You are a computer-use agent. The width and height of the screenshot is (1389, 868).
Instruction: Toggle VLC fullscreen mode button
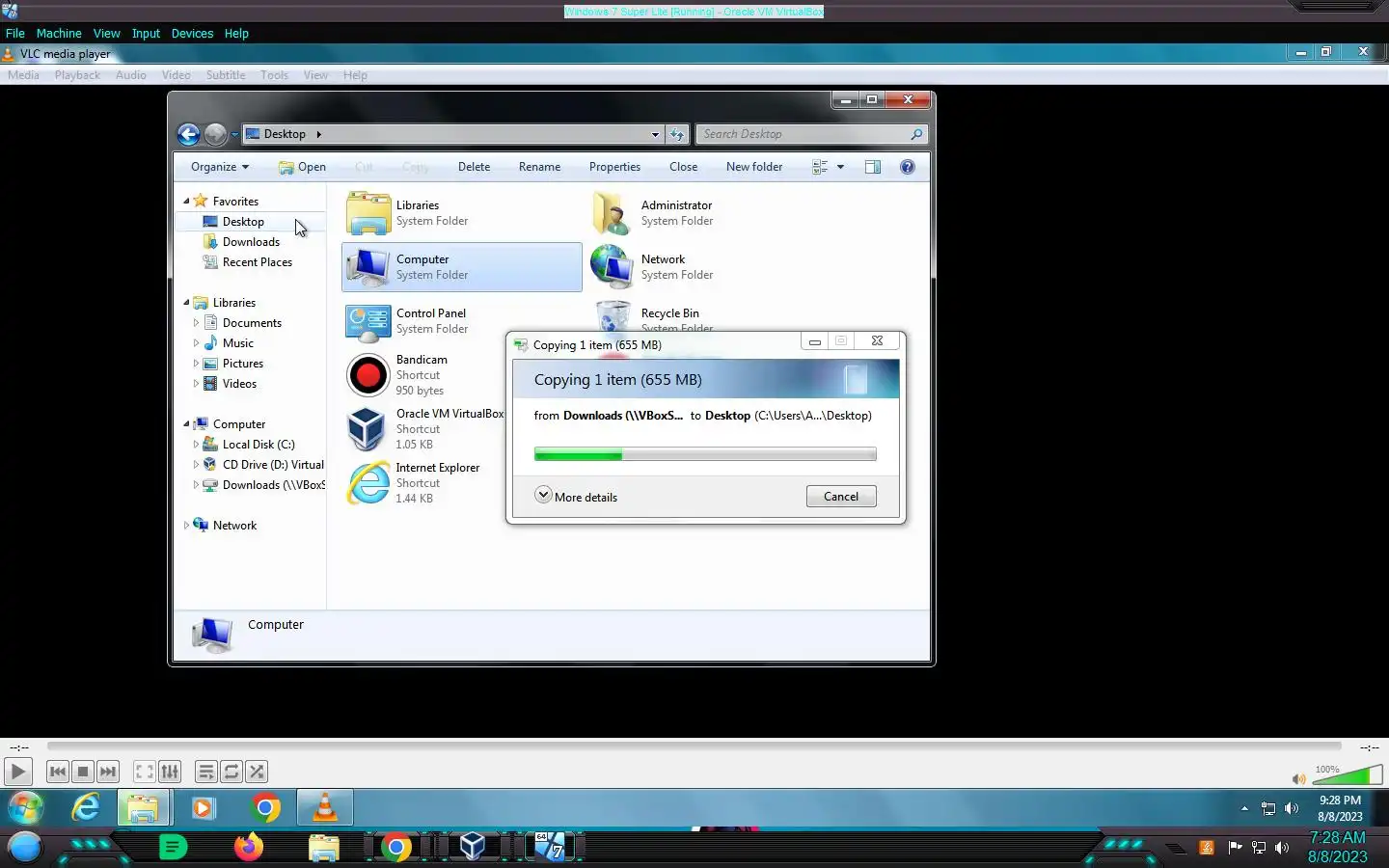pos(144,772)
